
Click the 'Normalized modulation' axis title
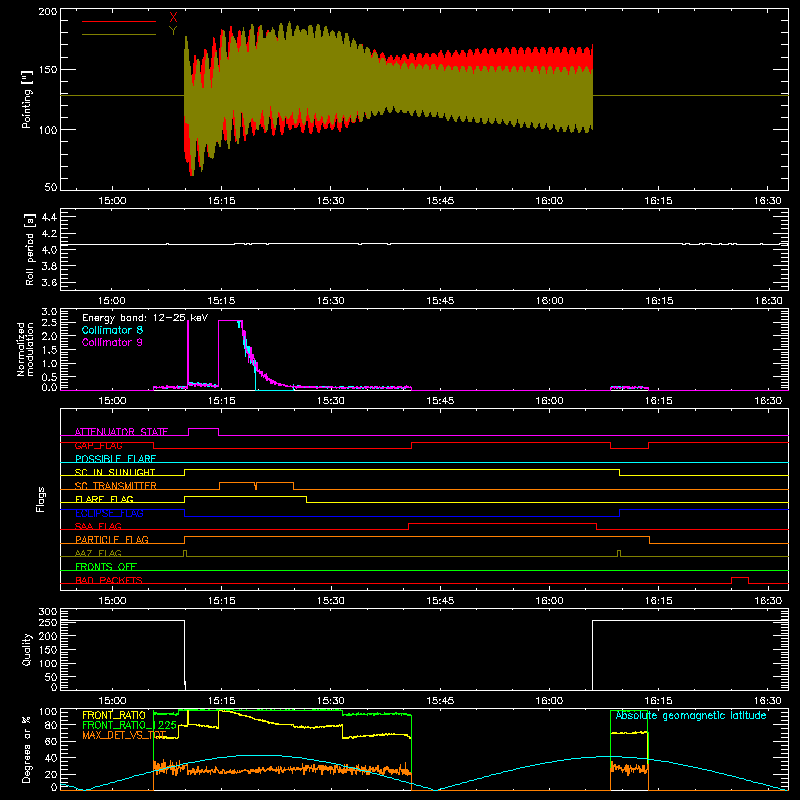26,349
